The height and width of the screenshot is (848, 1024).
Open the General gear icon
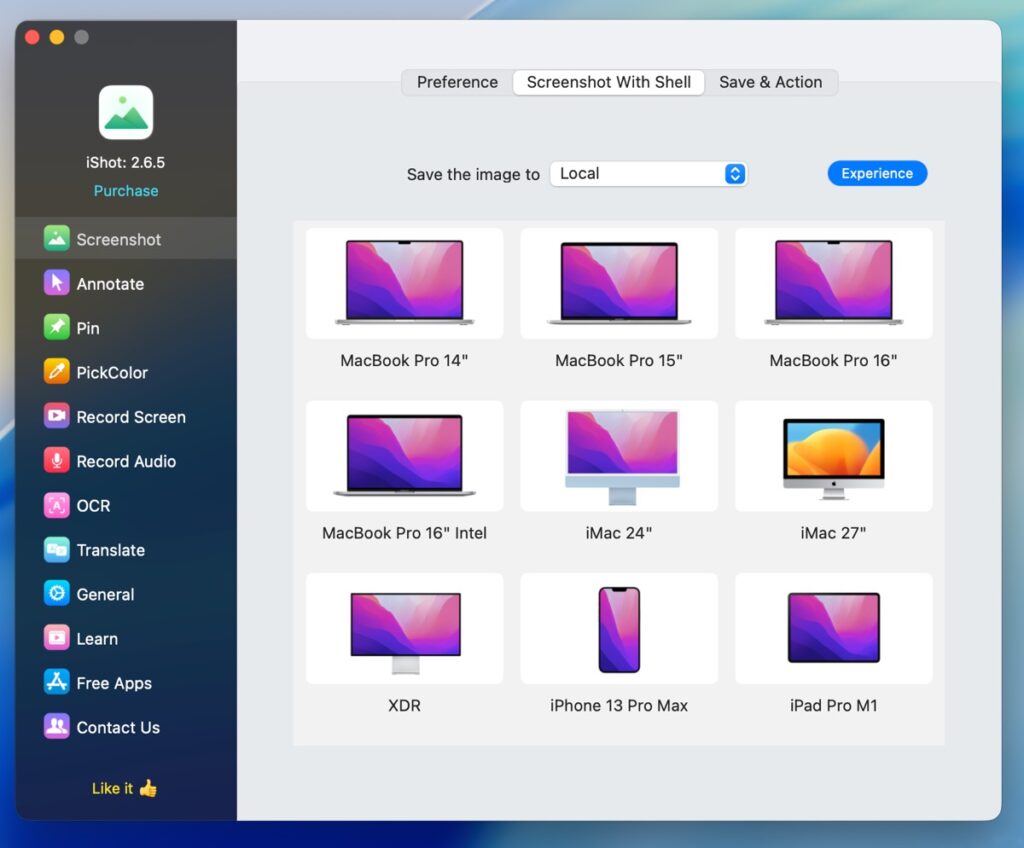tap(57, 594)
